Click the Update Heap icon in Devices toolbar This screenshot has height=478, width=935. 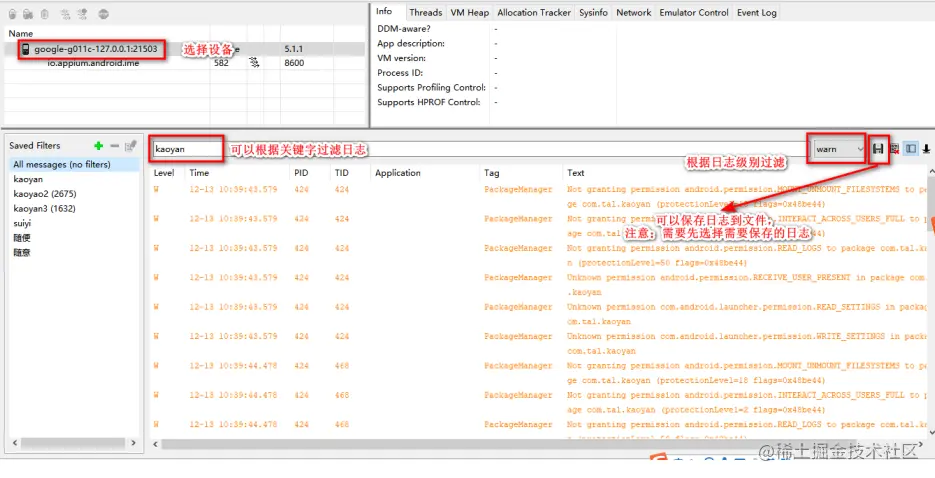click(x=12, y=14)
